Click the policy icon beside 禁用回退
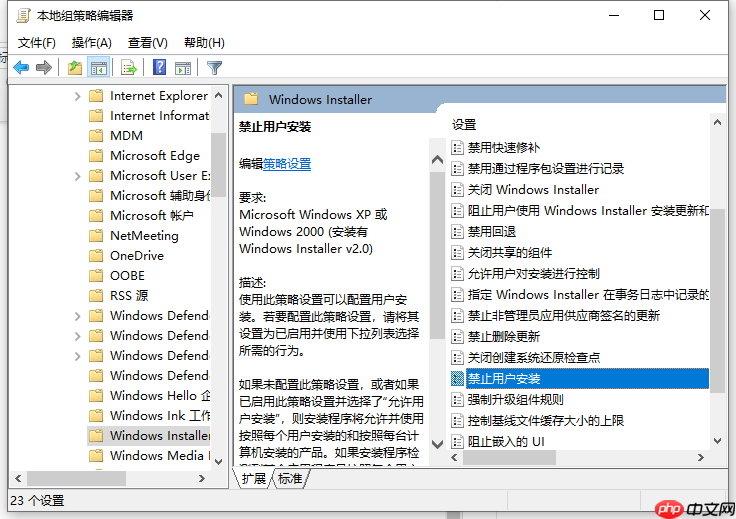This screenshot has width=736, height=519. (457, 231)
